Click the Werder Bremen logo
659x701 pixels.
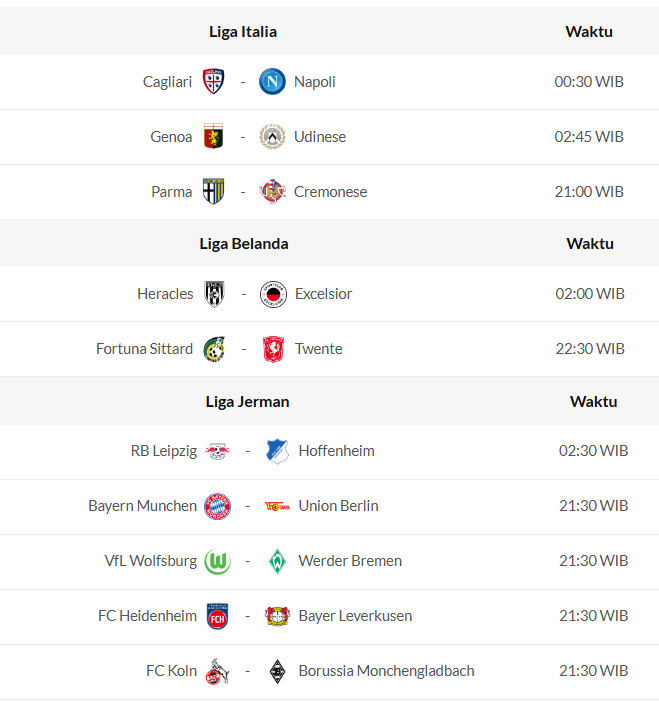coord(277,561)
